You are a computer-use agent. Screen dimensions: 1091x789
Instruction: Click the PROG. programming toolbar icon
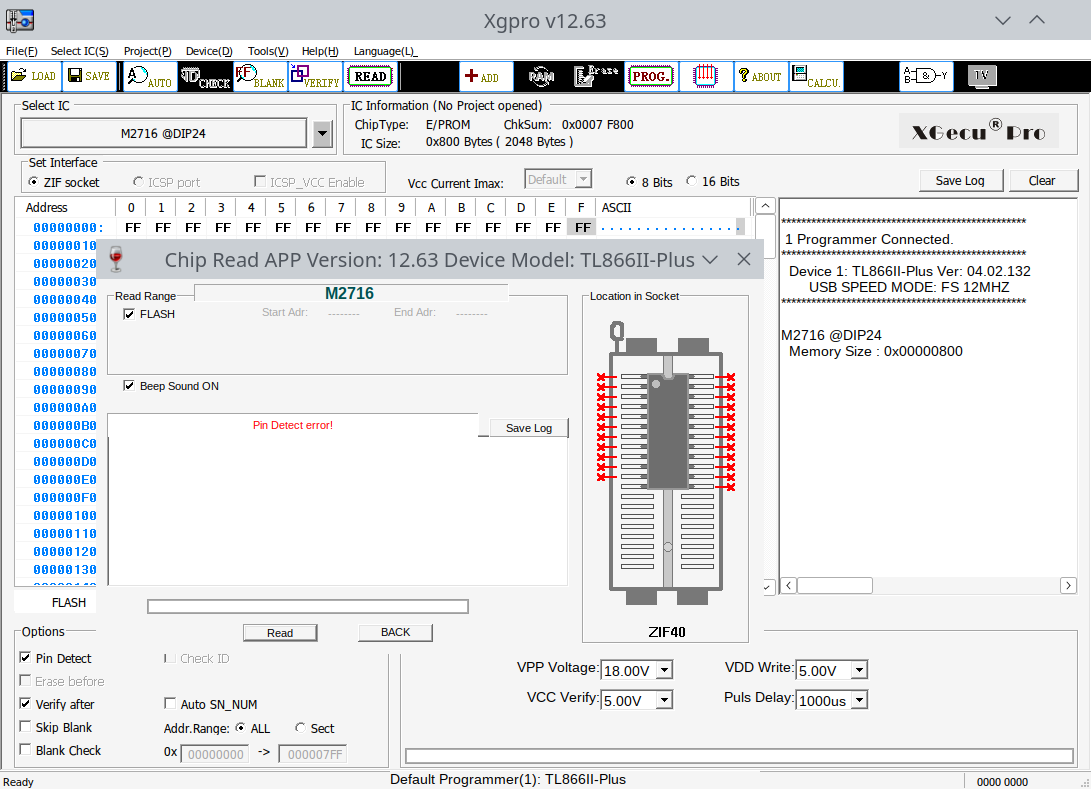pyautogui.click(x=650, y=76)
